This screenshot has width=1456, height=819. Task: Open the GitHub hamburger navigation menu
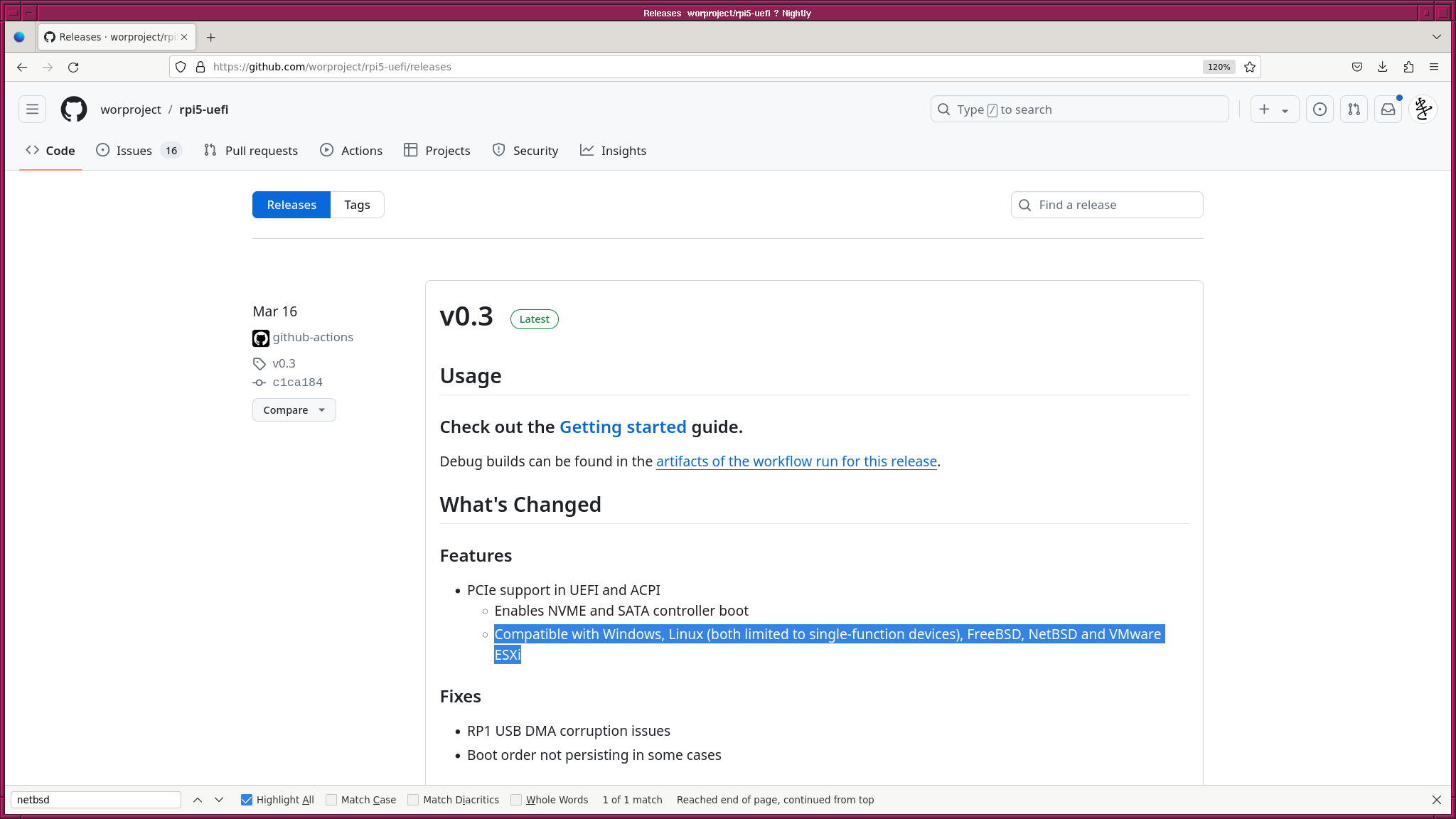pyautogui.click(x=33, y=109)
